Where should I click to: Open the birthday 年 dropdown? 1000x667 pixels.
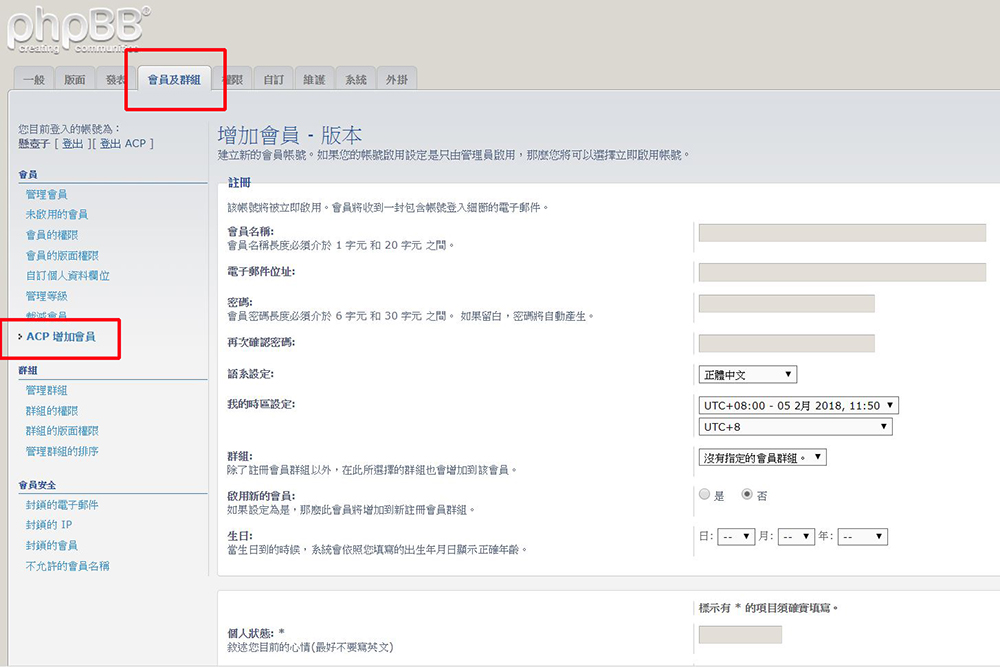(862, 537)
